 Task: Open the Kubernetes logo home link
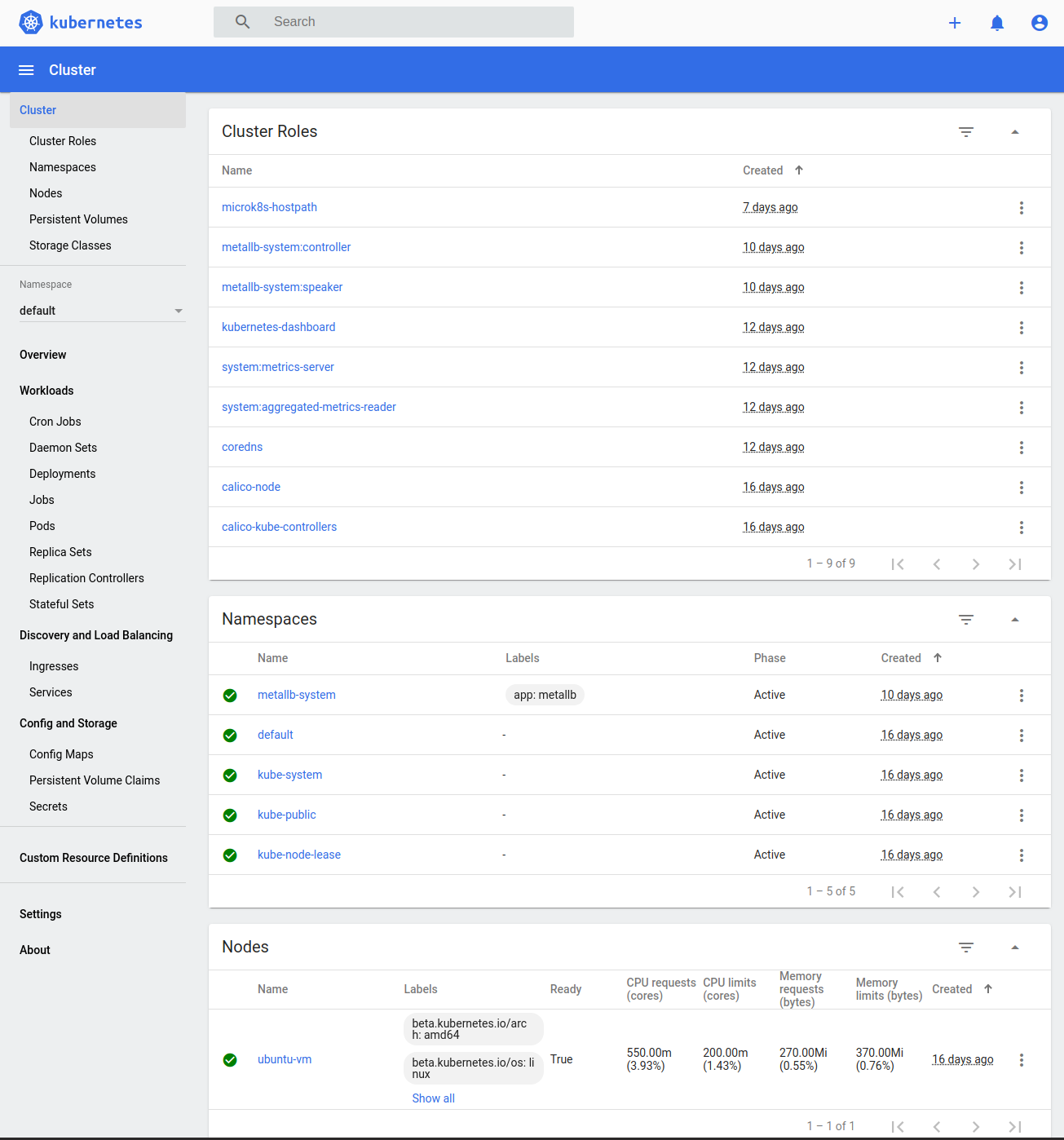81,22
